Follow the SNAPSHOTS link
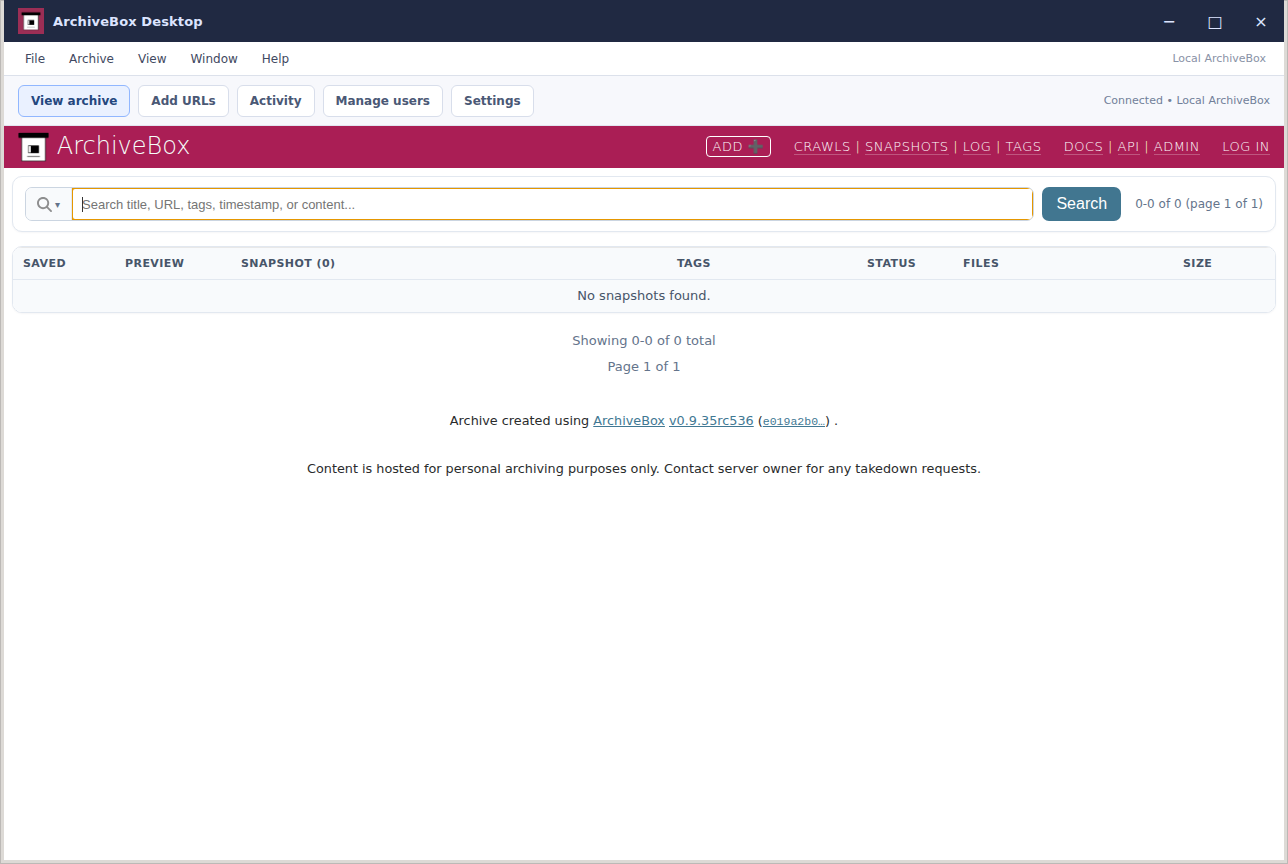The height and width of the screenshot is (864, 1288). (x=906, y=147)
